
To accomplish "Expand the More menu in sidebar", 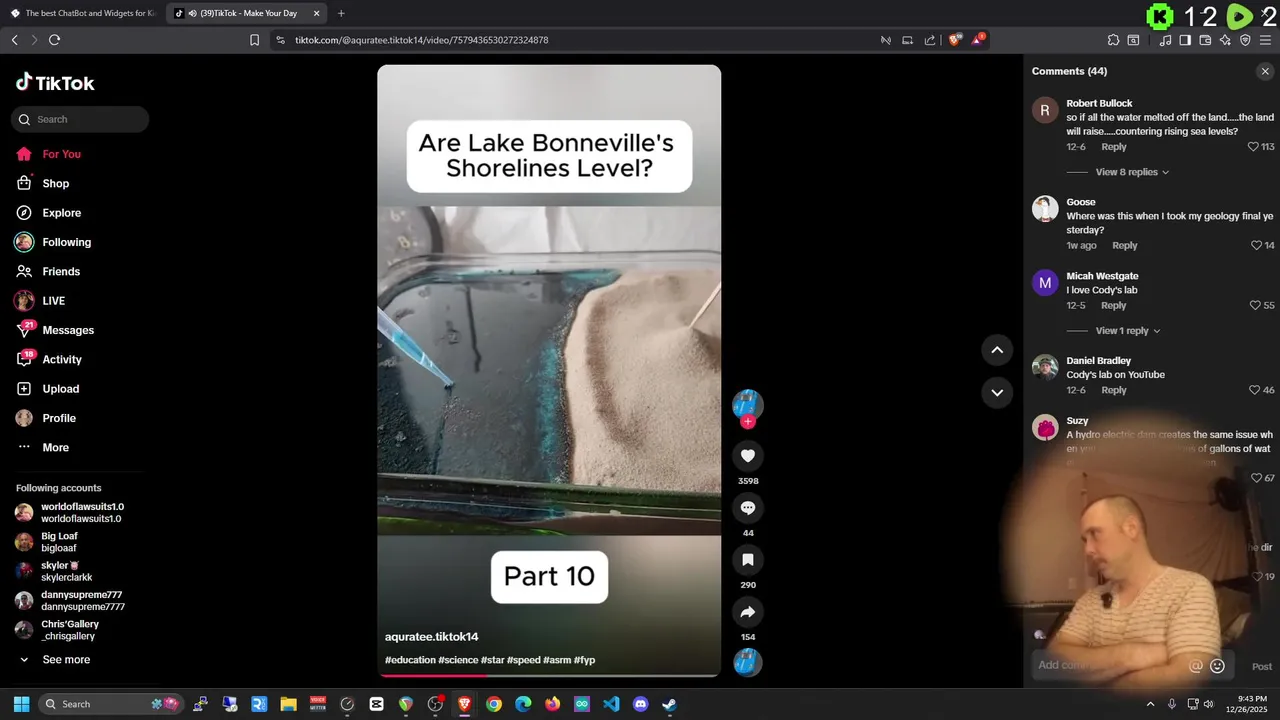I will pyautogui.click(x=43, y=447).
